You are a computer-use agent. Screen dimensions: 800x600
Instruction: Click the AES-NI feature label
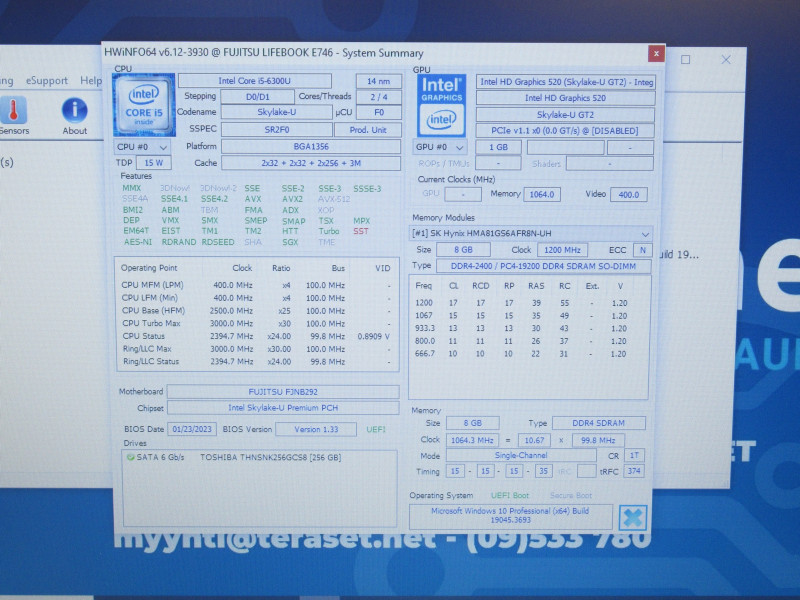pos(137,242)
